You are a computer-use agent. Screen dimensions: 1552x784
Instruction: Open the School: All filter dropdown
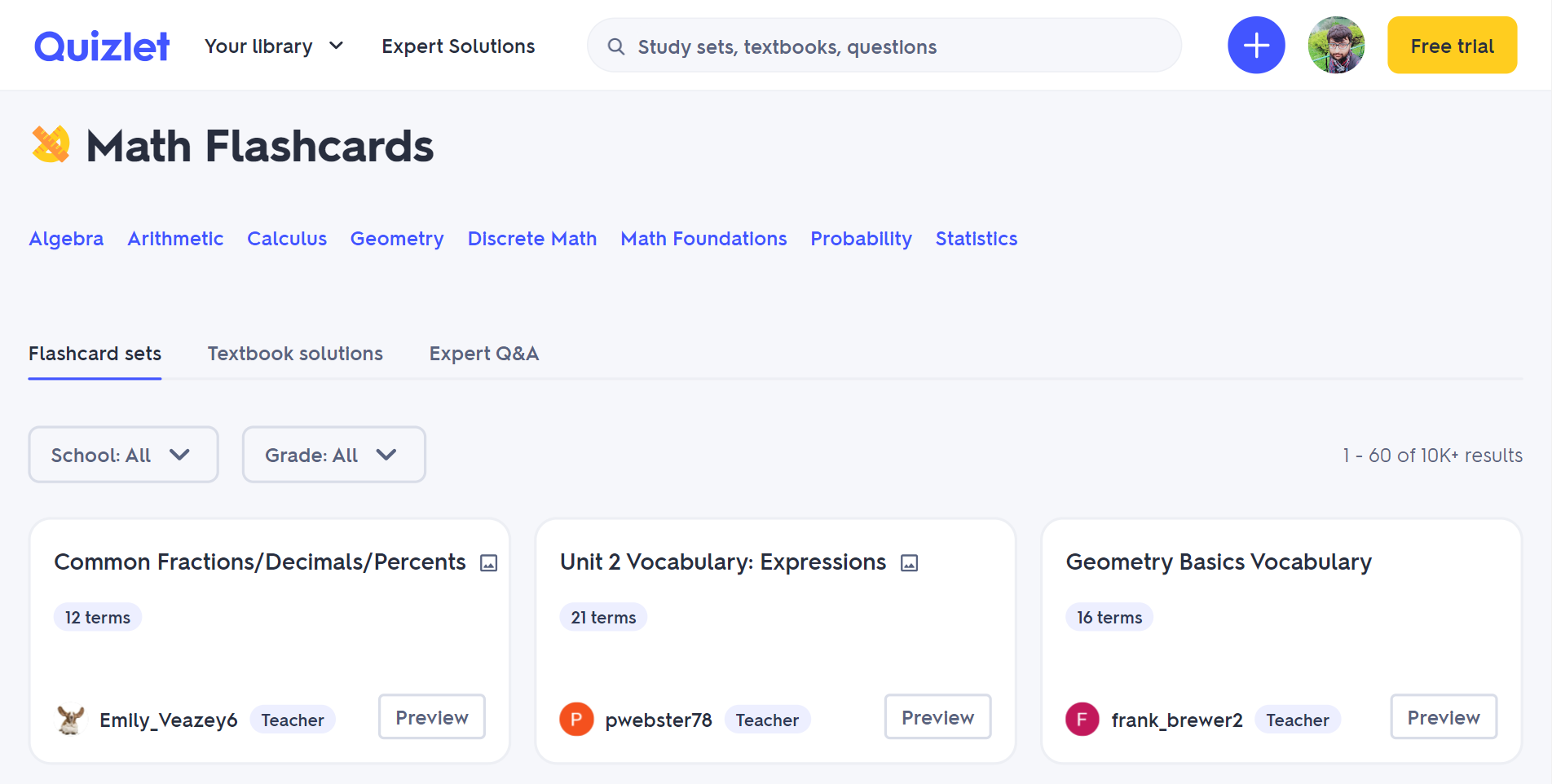click(123, 455)
